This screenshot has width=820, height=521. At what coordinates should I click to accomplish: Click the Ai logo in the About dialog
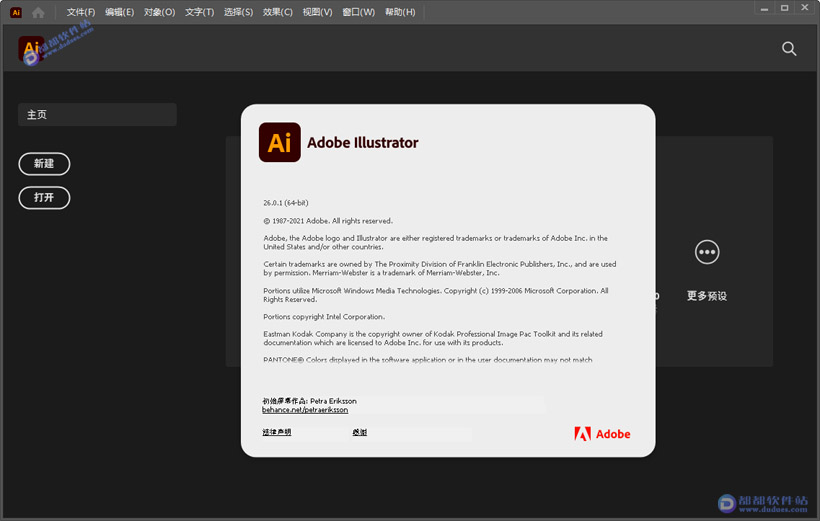(x=280, y=142)
